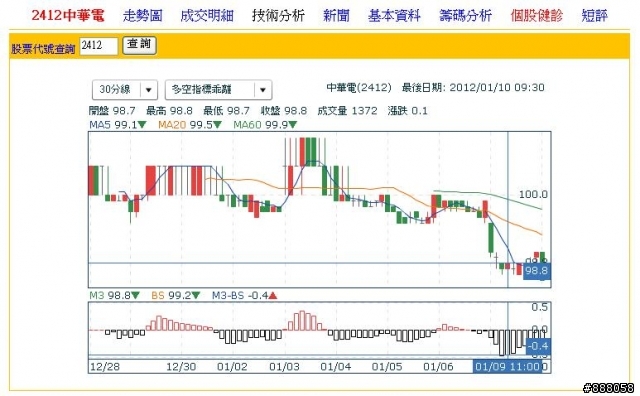Click the BS 99.2 indicator label

(176, 295)
